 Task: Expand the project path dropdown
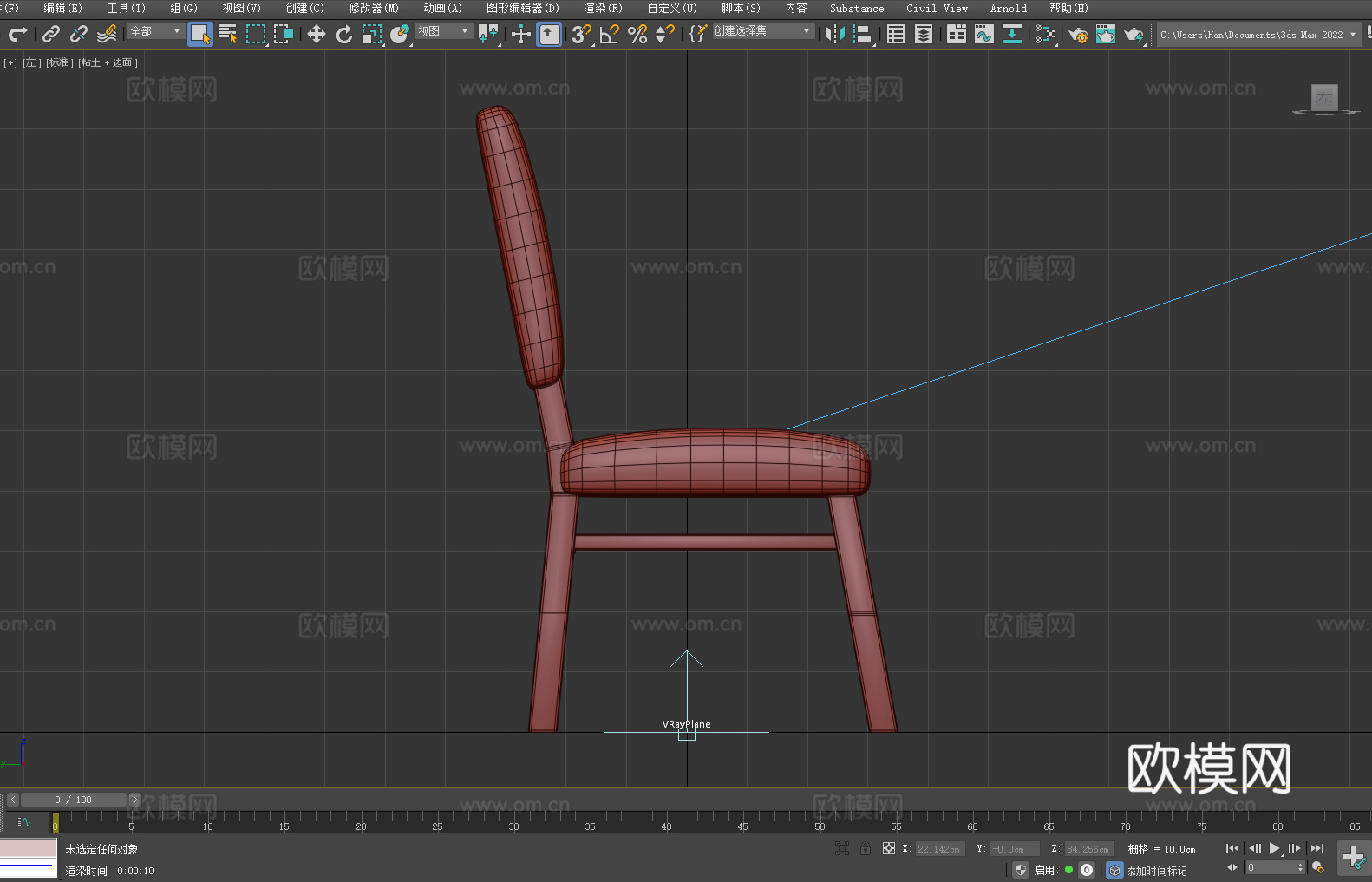click(1352, 35)
